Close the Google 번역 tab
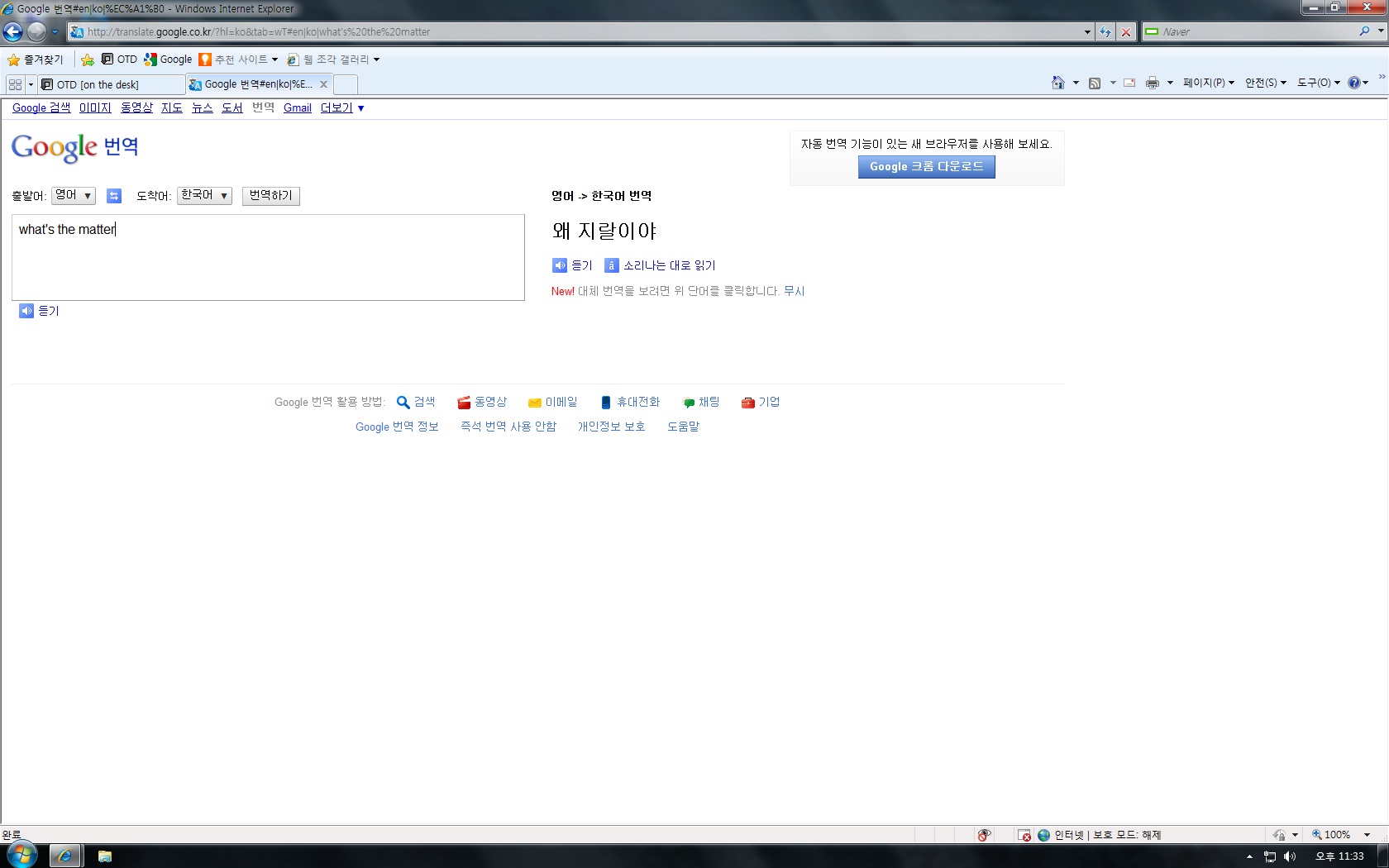 tap(323, 84)
